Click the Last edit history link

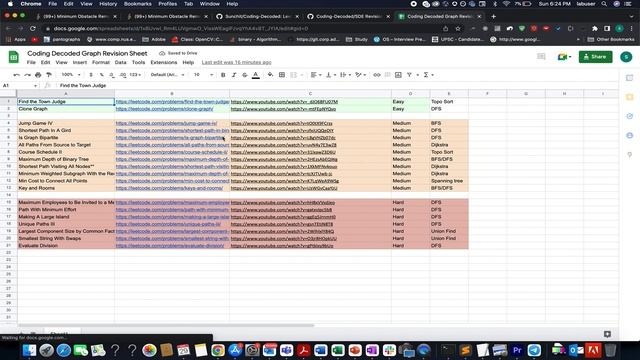(x=236, y=62)
